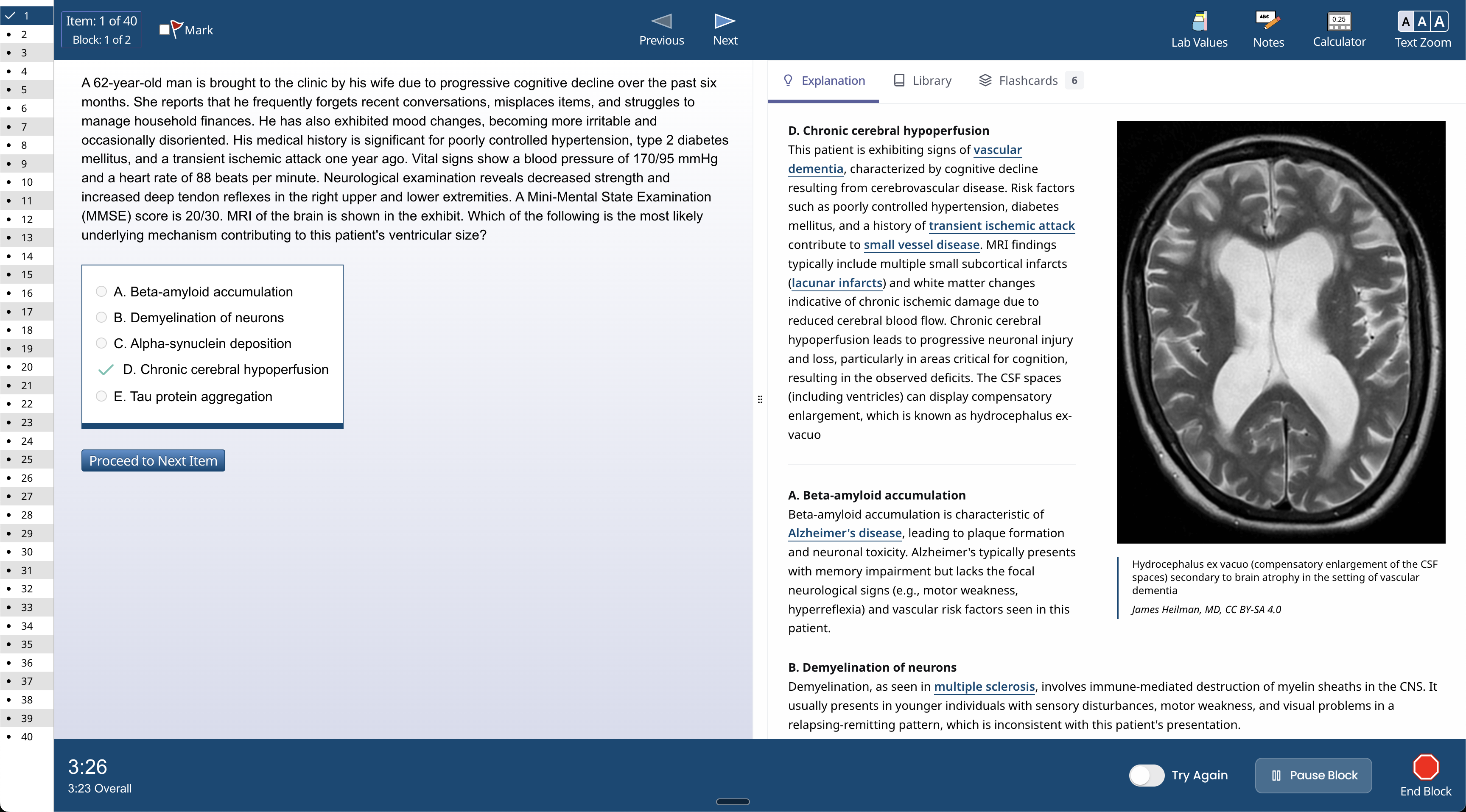Viewport: 1466px width, 812px height.
Task: Open the Alzheimer's disease link
Action: coord(845,533)
